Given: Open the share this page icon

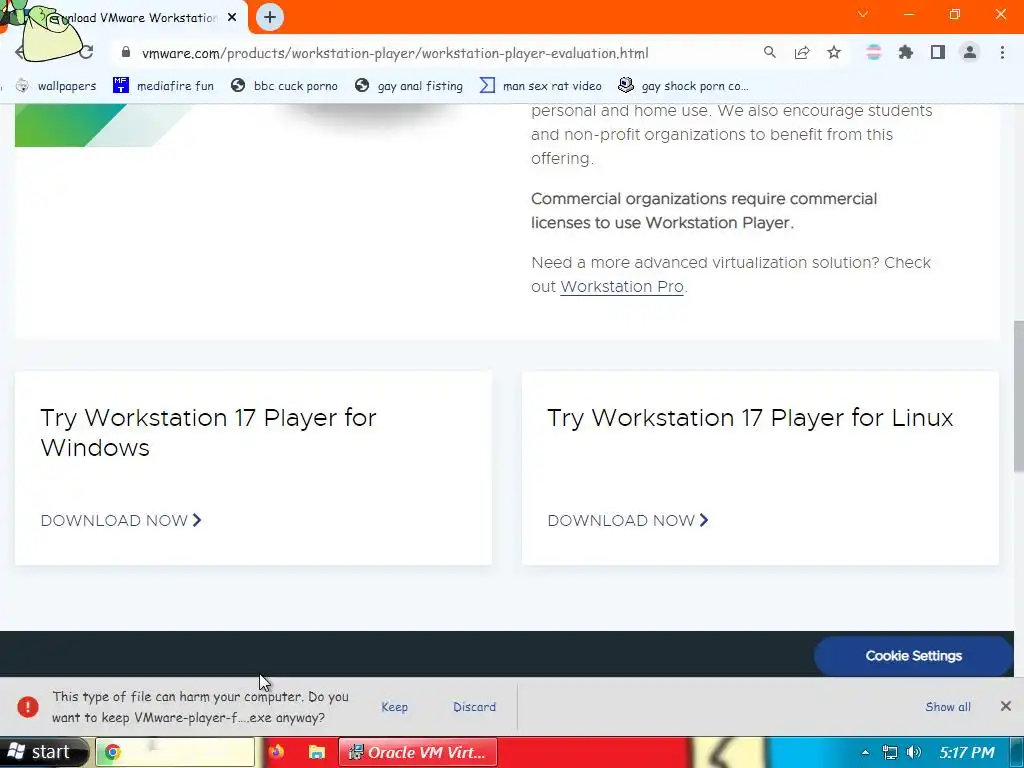Looking at the screenshot, I should tap(802, 52).
